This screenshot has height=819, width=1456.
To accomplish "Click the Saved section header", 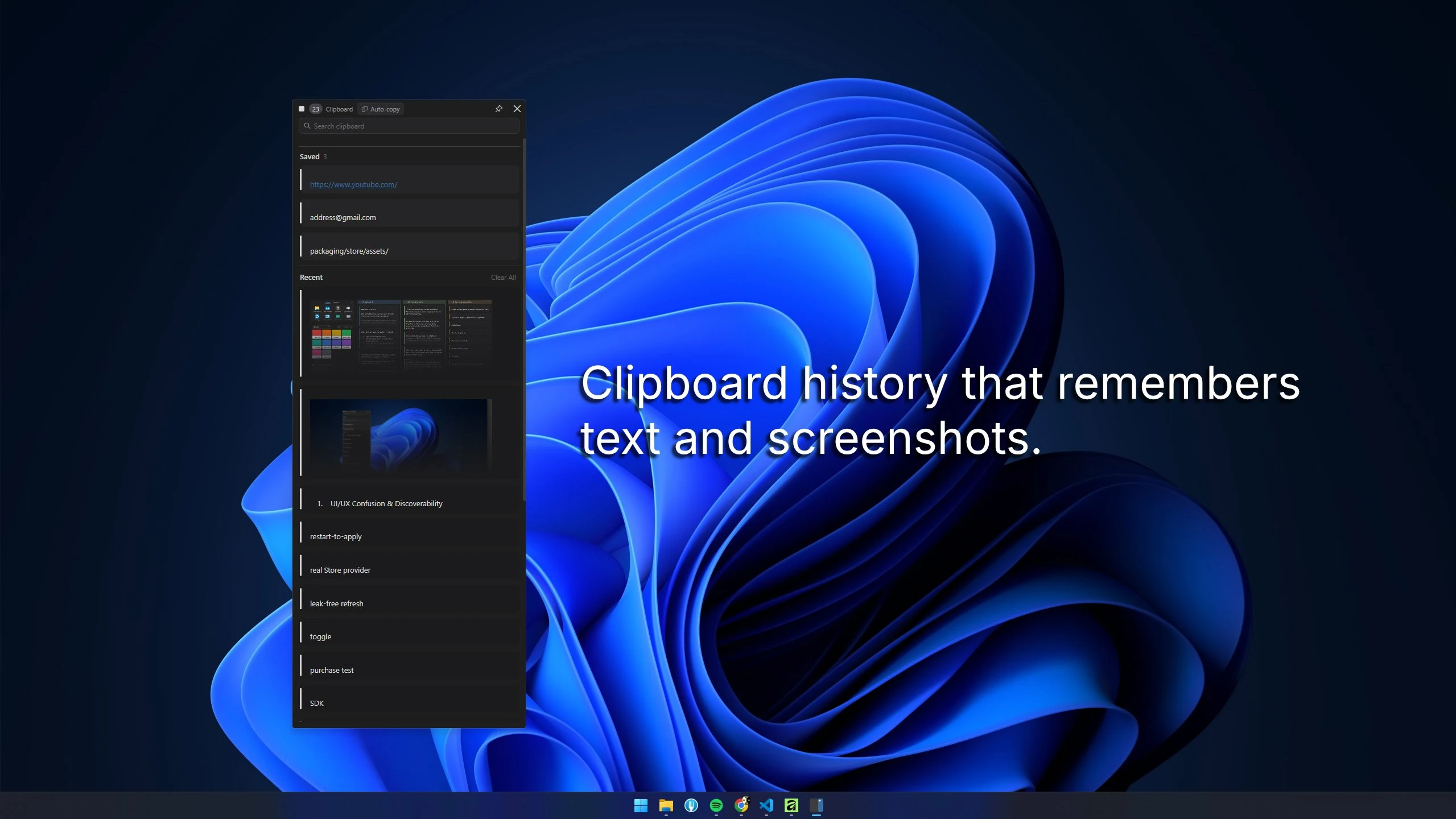I will [310, 156].
